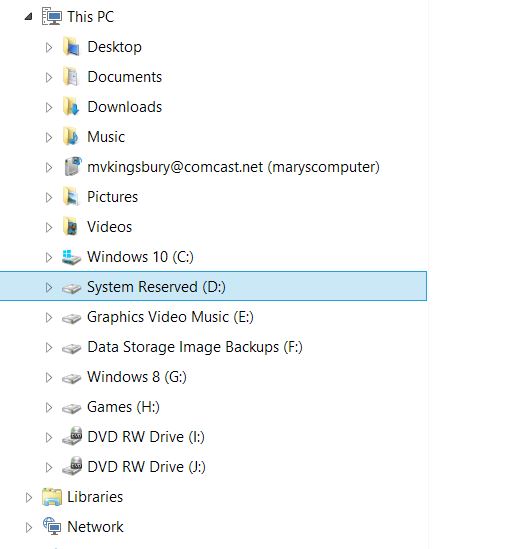Click the Network computer icon
The height and width of the screenshot is (549, 509).
click(x=52, y=527)
